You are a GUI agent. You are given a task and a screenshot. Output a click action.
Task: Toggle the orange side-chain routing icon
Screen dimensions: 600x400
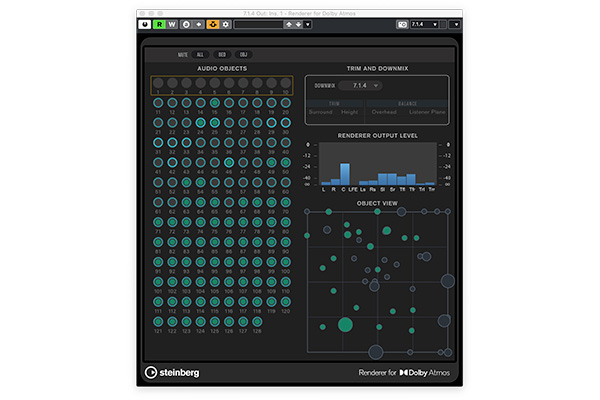tap(213, 24)
